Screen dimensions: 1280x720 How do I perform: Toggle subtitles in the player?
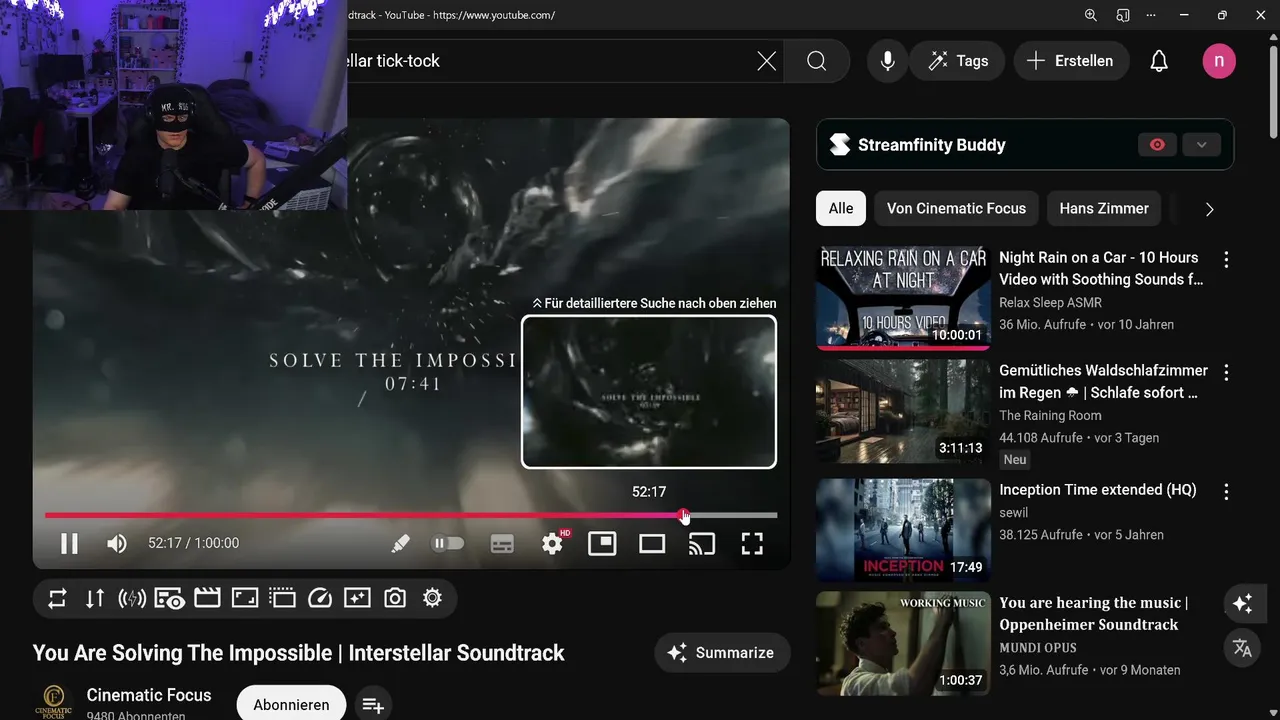click(502, 543)
